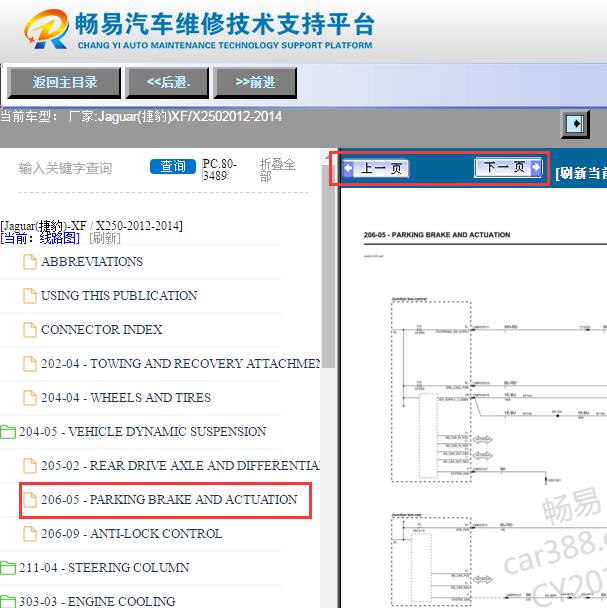Click USING THIS PUBLICATION document icon
Viewport: 607px width, 608px height.
coord(30,296)
